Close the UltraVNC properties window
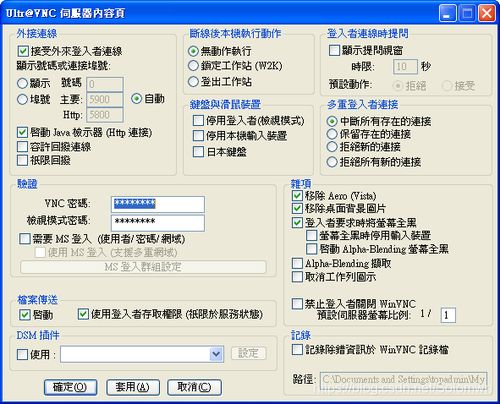This screenshot has width=500, height=404. pos(487,14)
